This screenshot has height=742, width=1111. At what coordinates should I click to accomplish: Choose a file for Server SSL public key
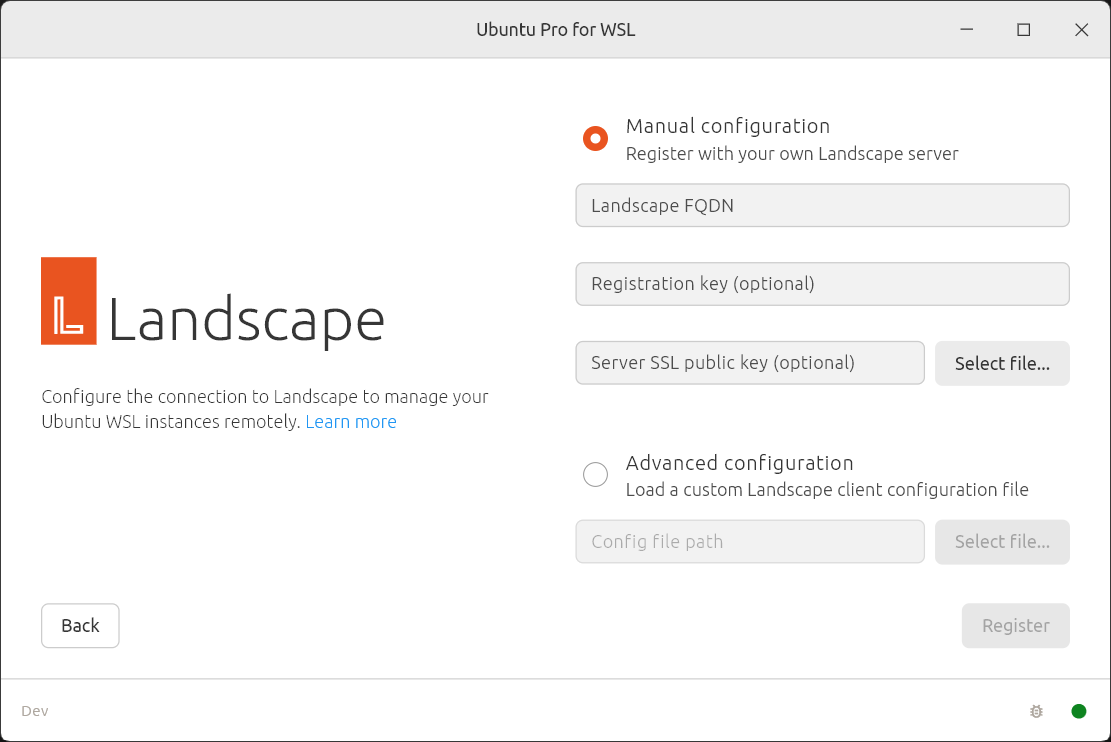pos(1002,363)
